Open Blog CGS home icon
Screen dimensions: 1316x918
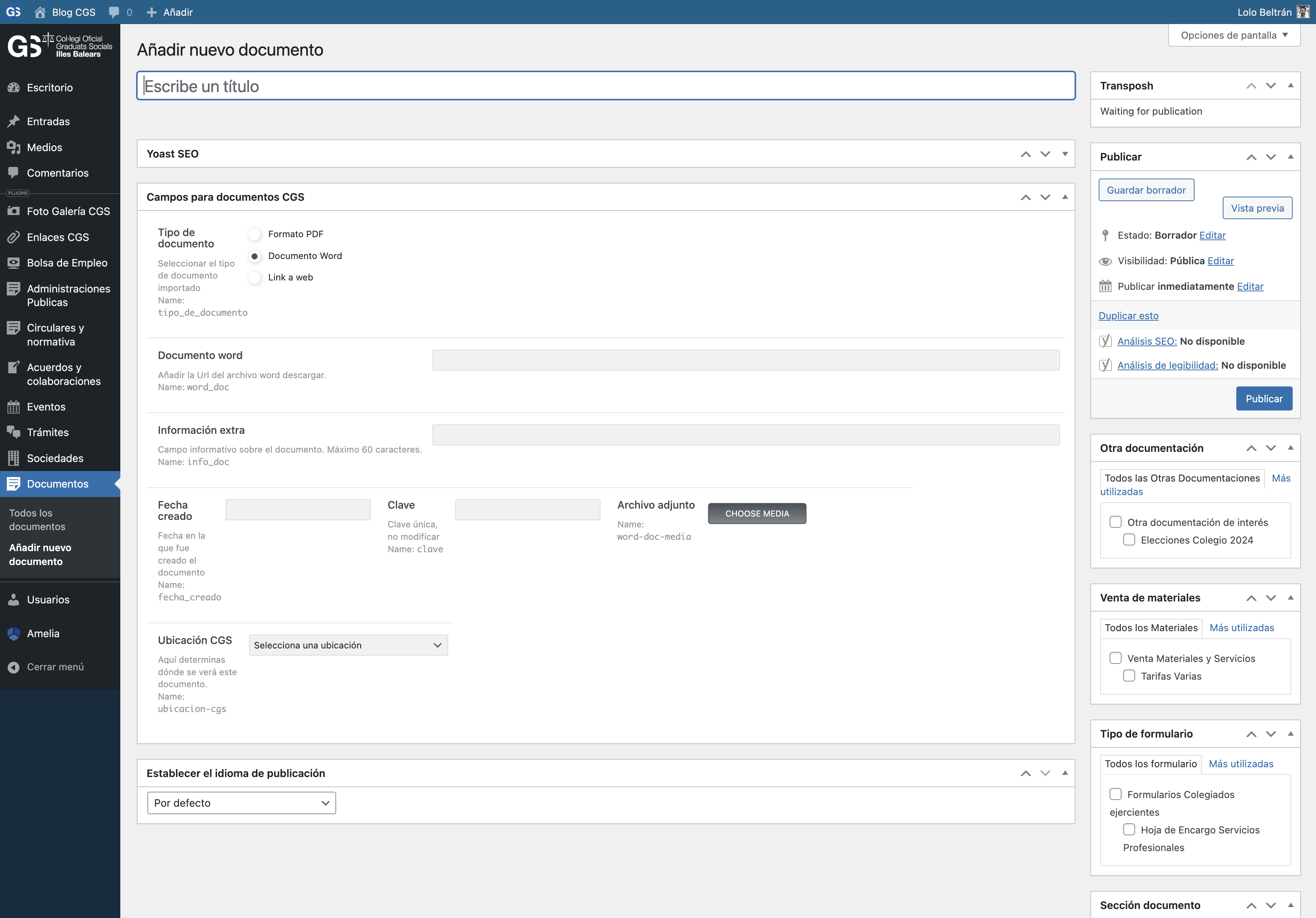coord(40,12)
